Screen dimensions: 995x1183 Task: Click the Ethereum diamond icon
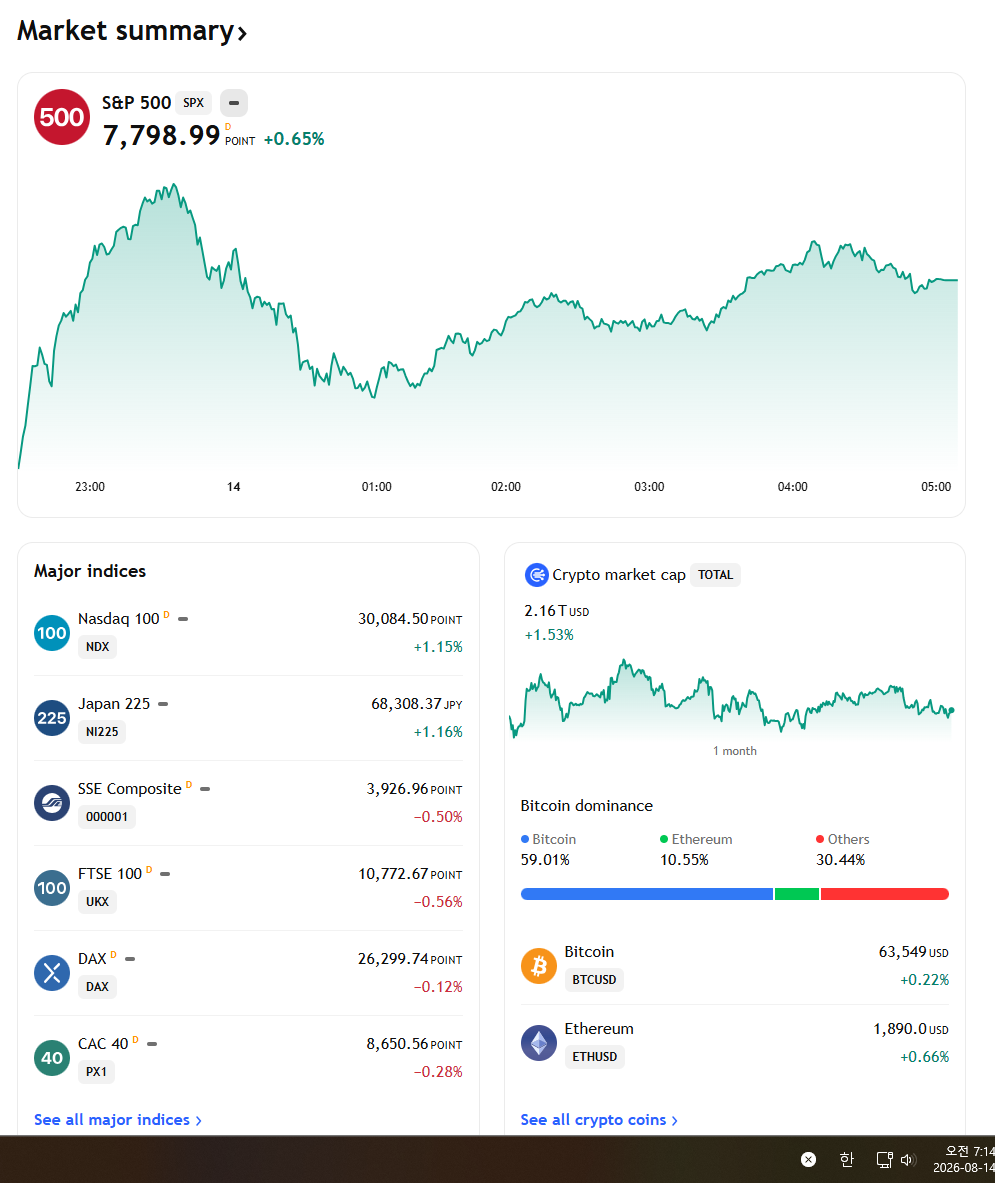(x=539, y=1043)
